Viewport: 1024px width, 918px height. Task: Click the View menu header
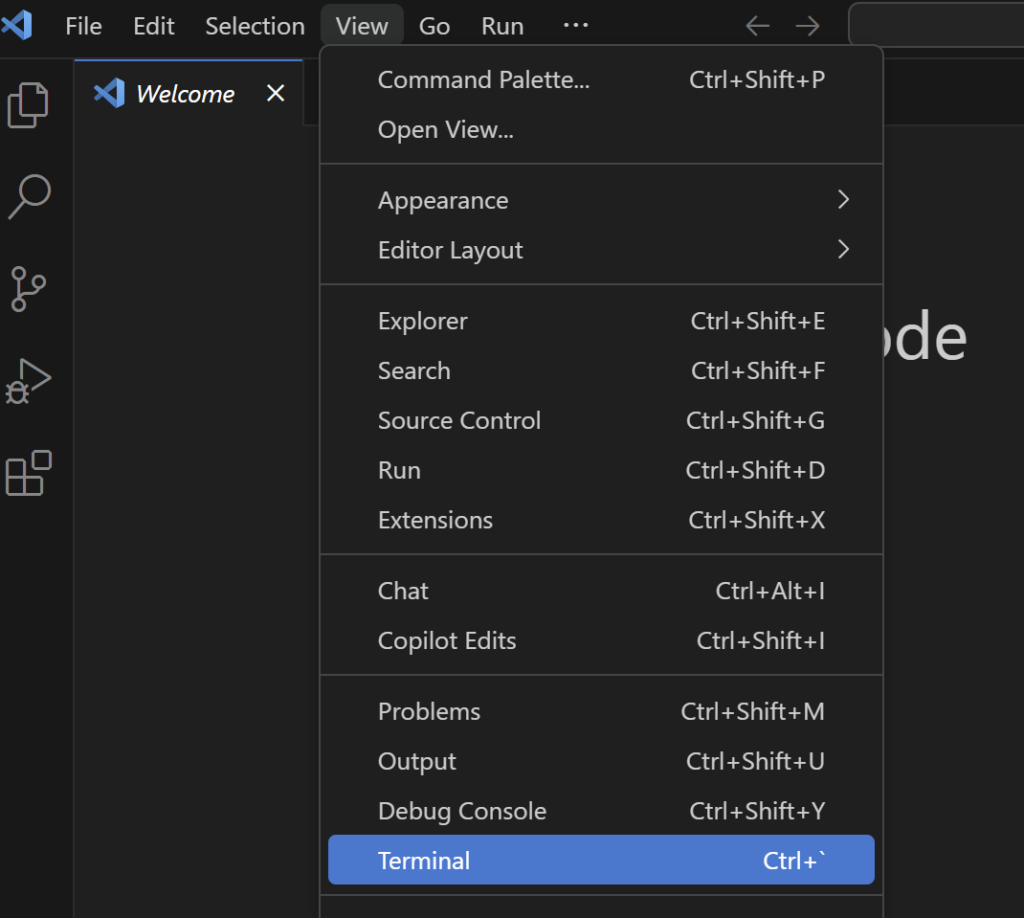coord(362,26)
